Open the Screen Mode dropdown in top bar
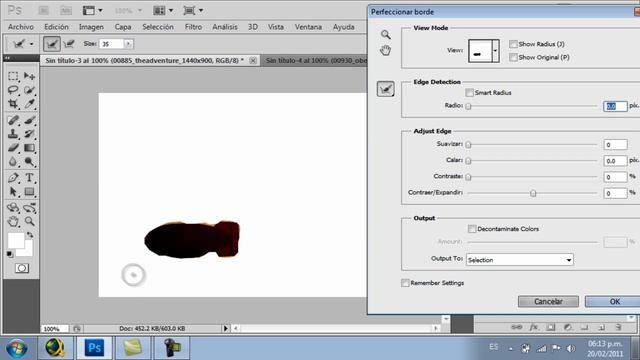640x360 pixels. pyautogui.click(x=193, y=11)
